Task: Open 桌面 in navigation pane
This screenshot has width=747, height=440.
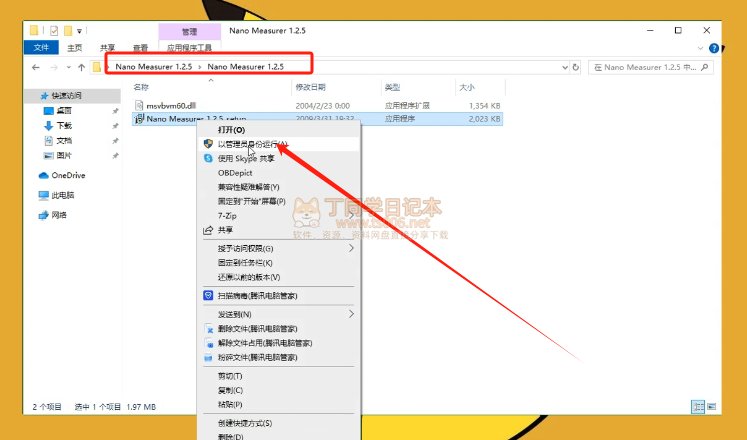Action: click(64, 110)
